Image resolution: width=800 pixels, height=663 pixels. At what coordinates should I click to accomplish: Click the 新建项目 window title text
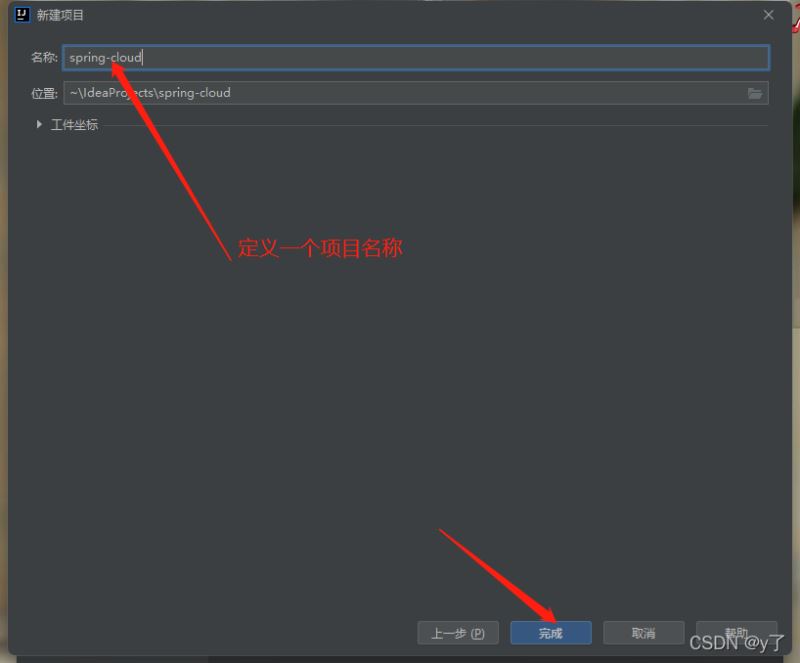[61, 15]
